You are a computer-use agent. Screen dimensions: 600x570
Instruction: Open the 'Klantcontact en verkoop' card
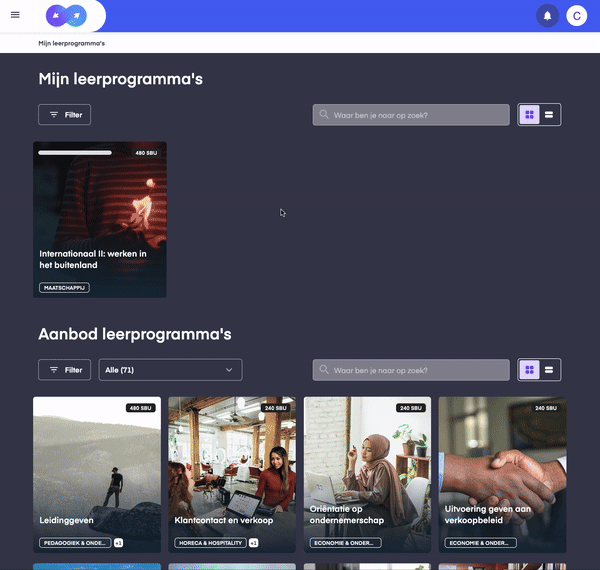pyautogui.click(x=232, y=474)
